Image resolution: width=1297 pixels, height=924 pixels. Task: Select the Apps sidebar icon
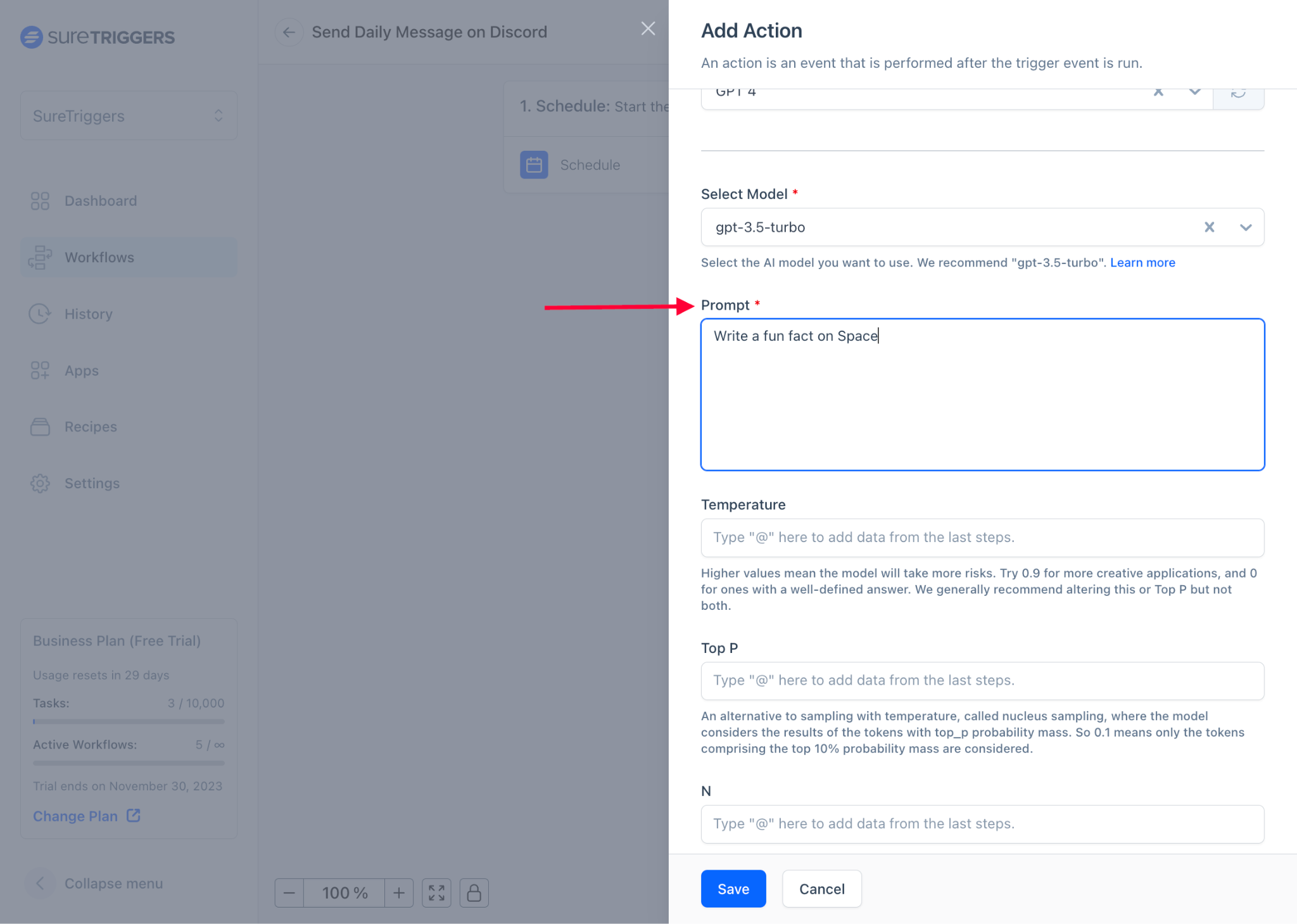39,370
